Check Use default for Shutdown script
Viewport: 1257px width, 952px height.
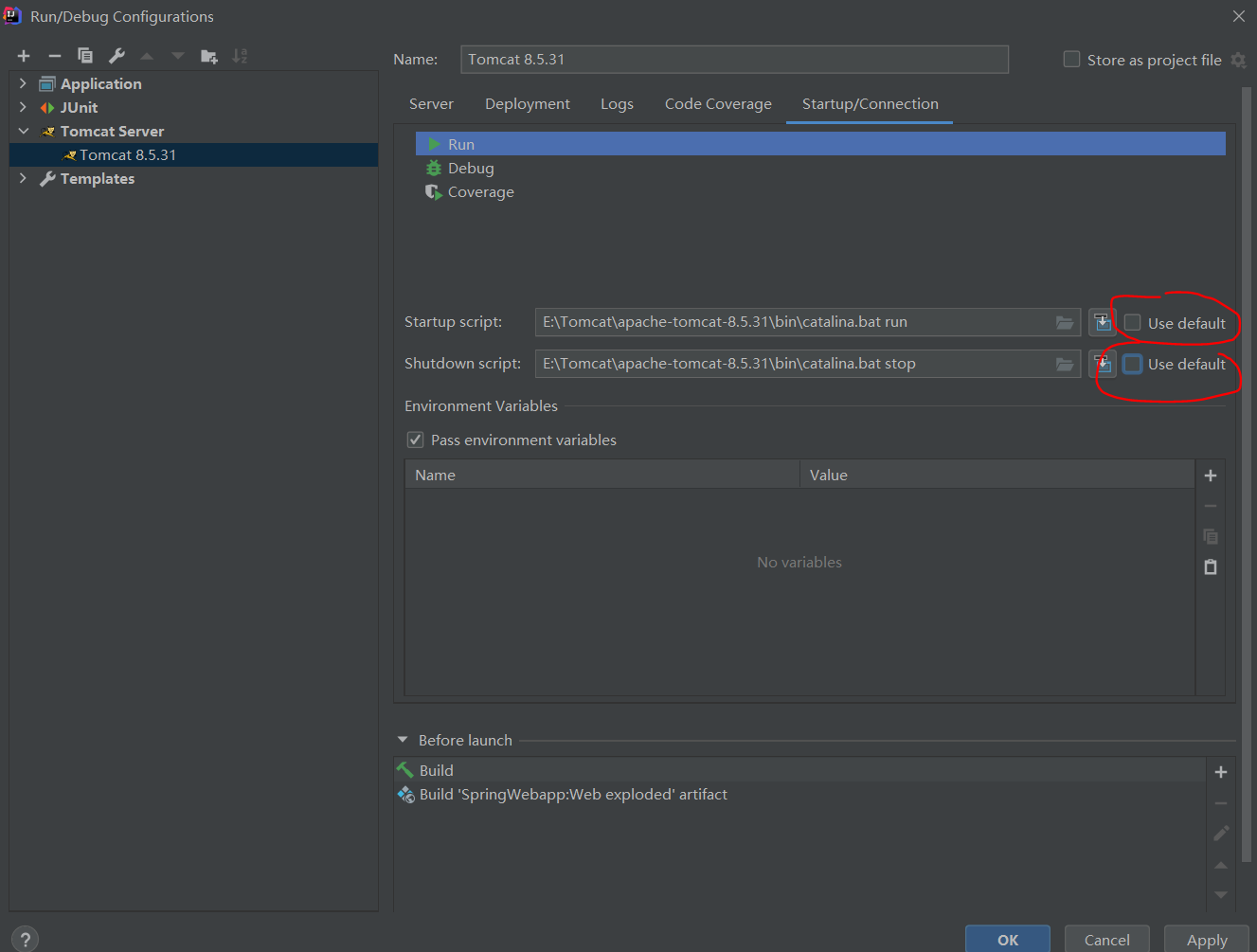[x=1132, y=364]
